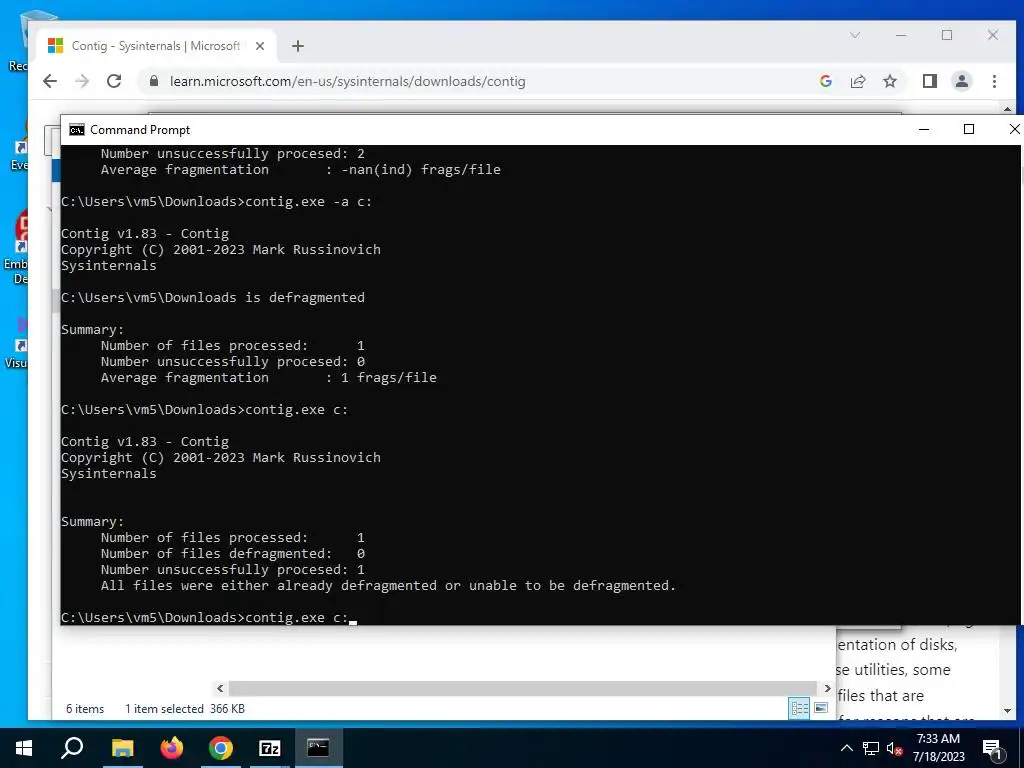This screenshot has height=768, width=1024.
Task: Open the Windows Start menu
Action: (24, 748)
